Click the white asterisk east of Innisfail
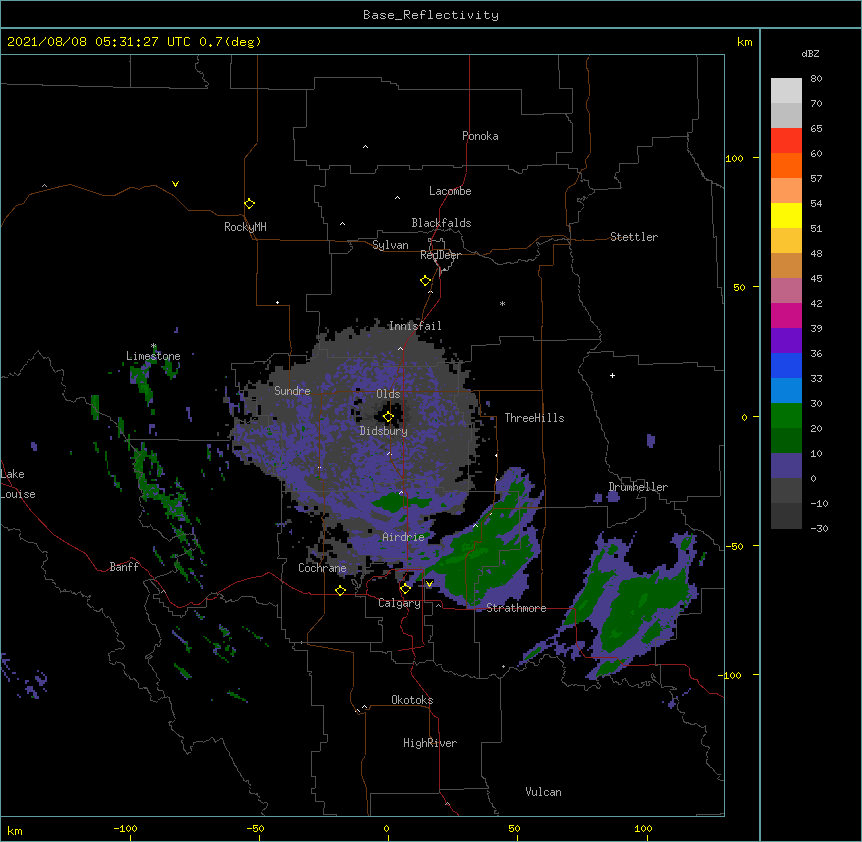This screenshot has width=862, height=842. pos(502,303)
